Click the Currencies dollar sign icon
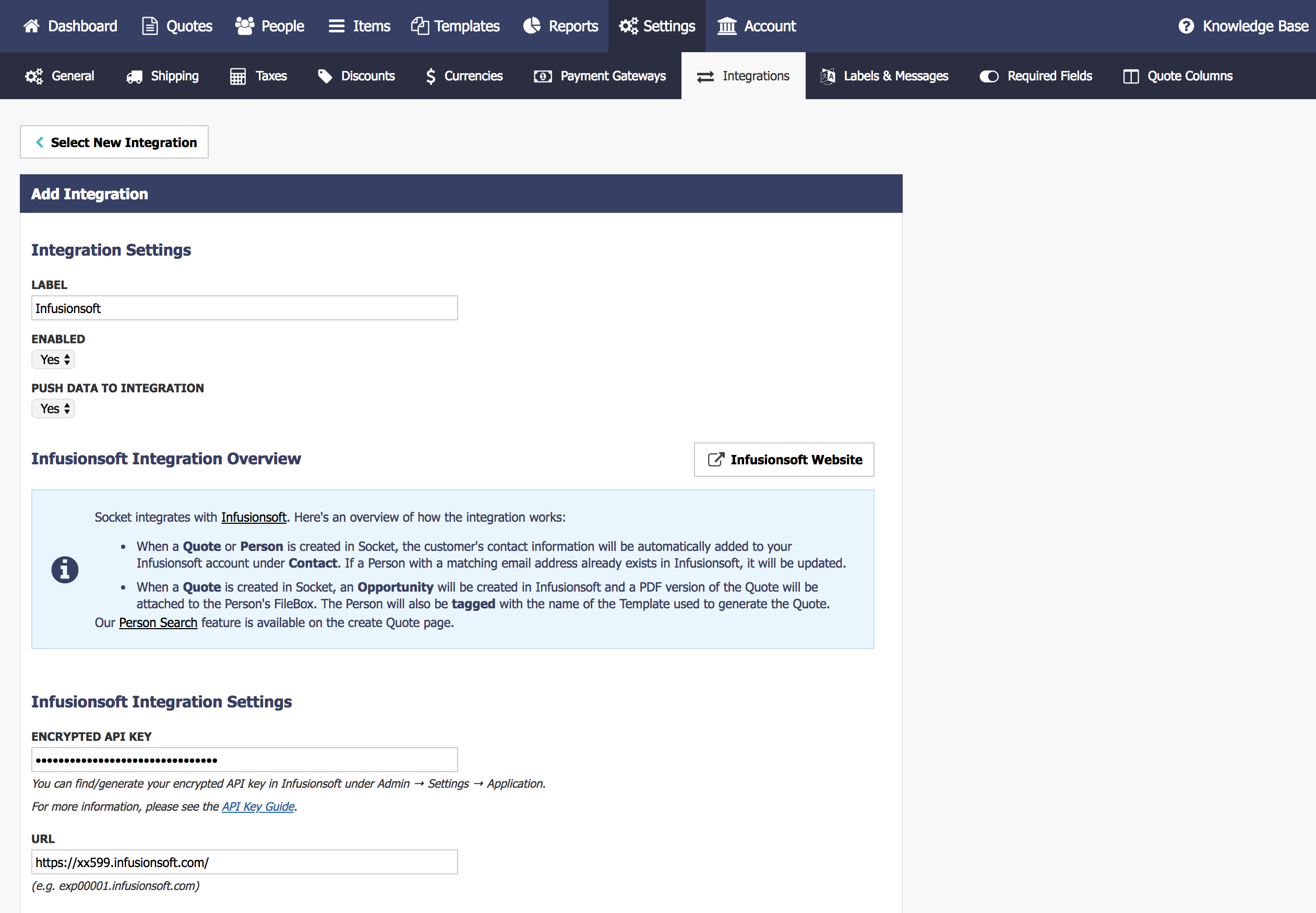The width and height of the screenshot is (1316, 913). point(431,76)
